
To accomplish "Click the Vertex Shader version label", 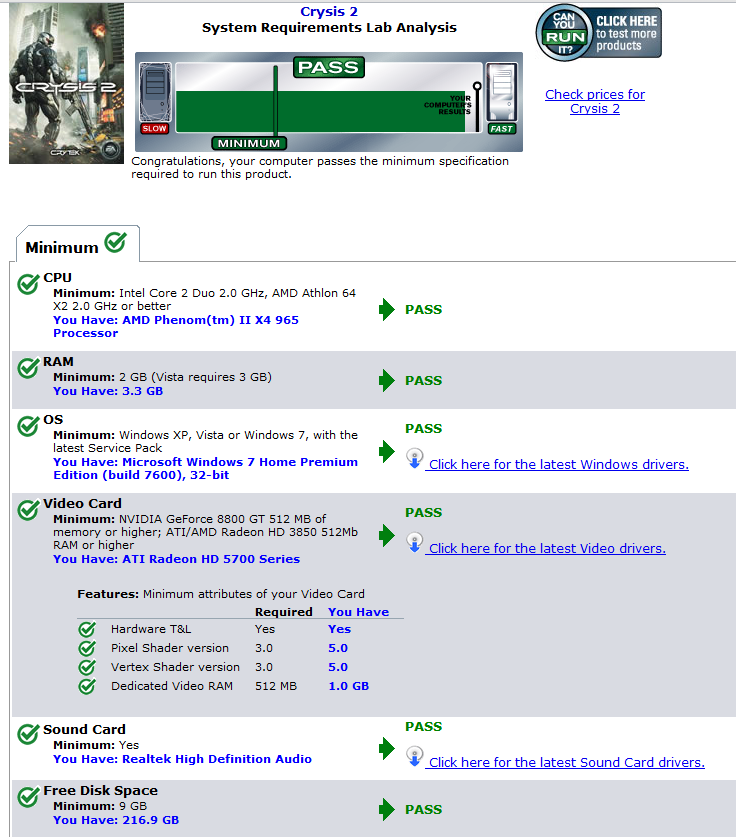I will coord(175,667).
